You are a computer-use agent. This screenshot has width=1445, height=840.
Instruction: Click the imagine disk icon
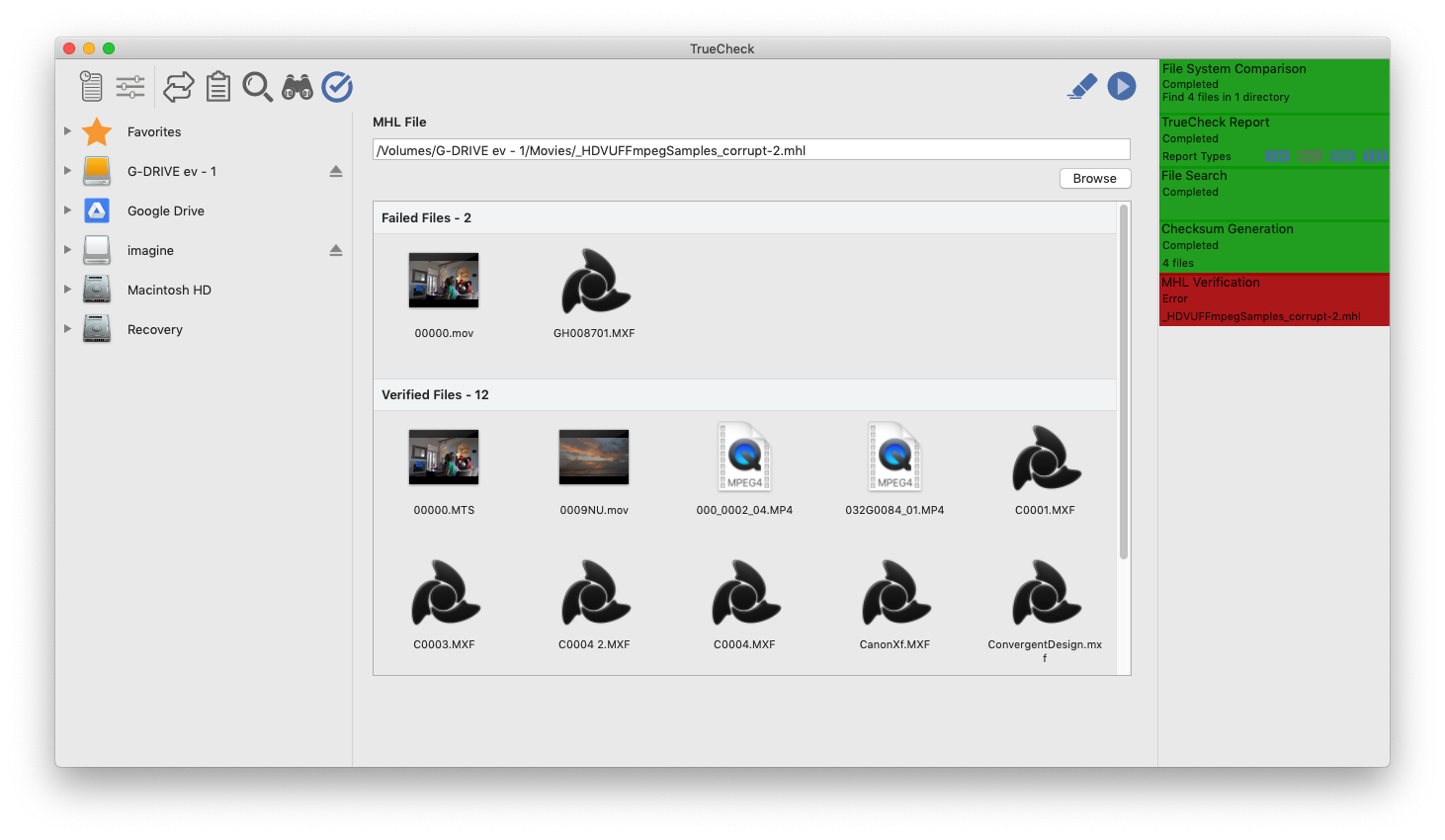(x=97, y=250)
